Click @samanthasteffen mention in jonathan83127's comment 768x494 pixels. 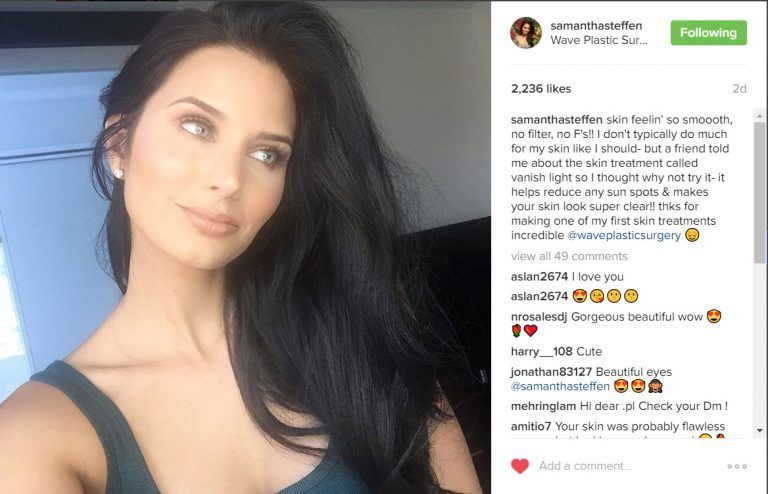560,386
